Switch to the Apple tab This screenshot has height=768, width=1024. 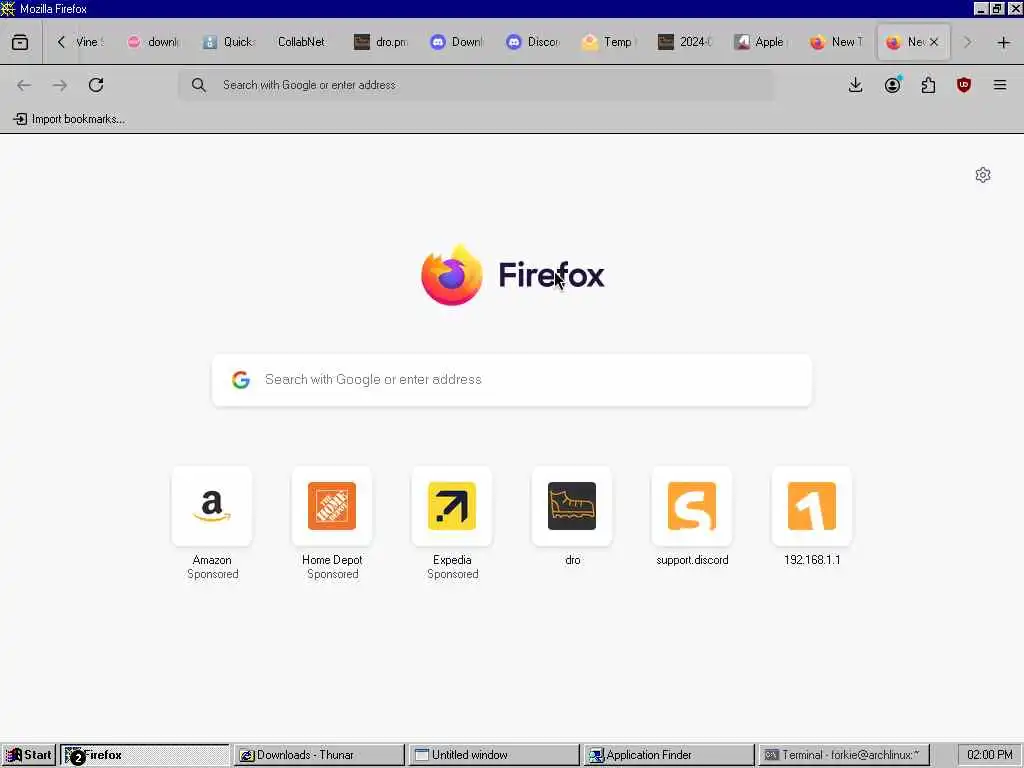pyautogui.click(x=760, y=42)
